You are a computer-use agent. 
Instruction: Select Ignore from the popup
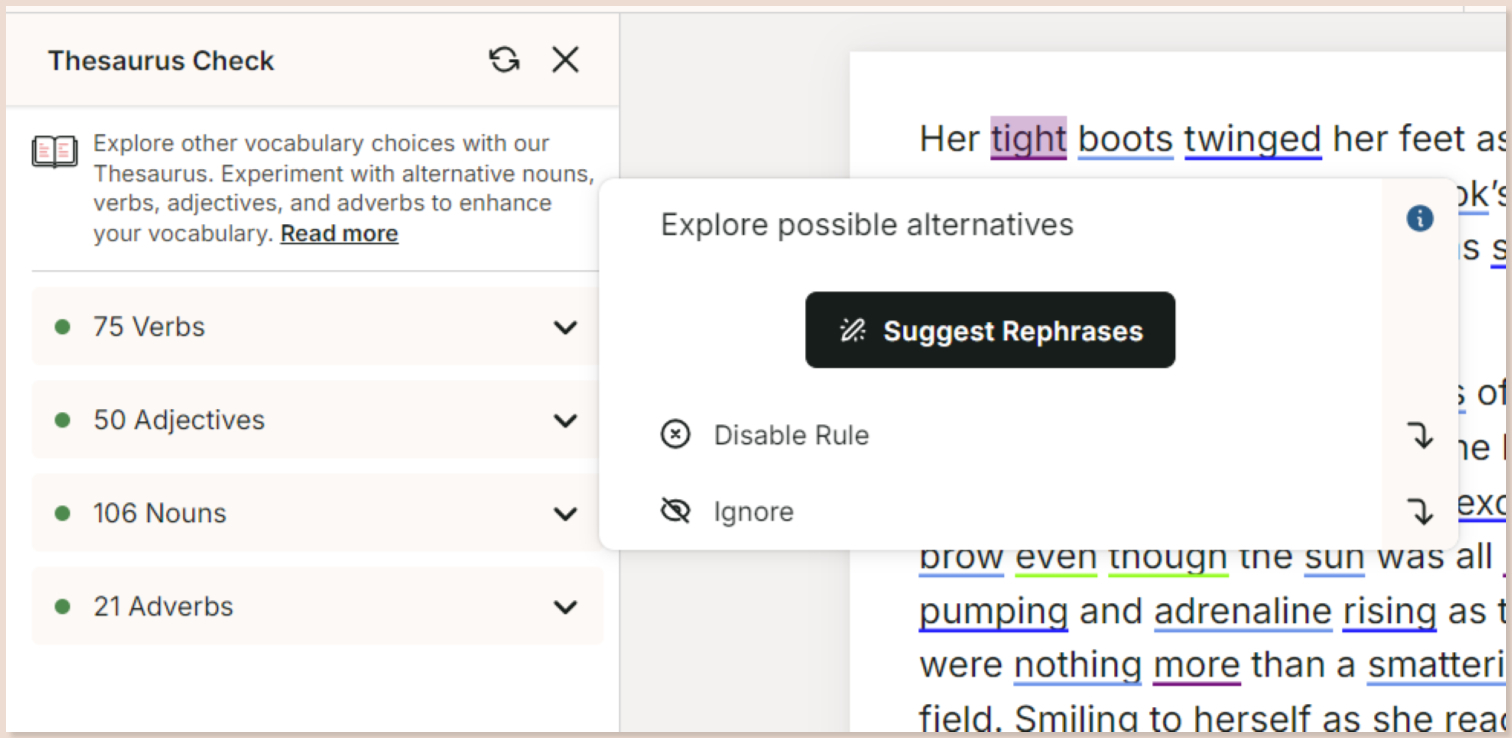[x=753, y=510]
